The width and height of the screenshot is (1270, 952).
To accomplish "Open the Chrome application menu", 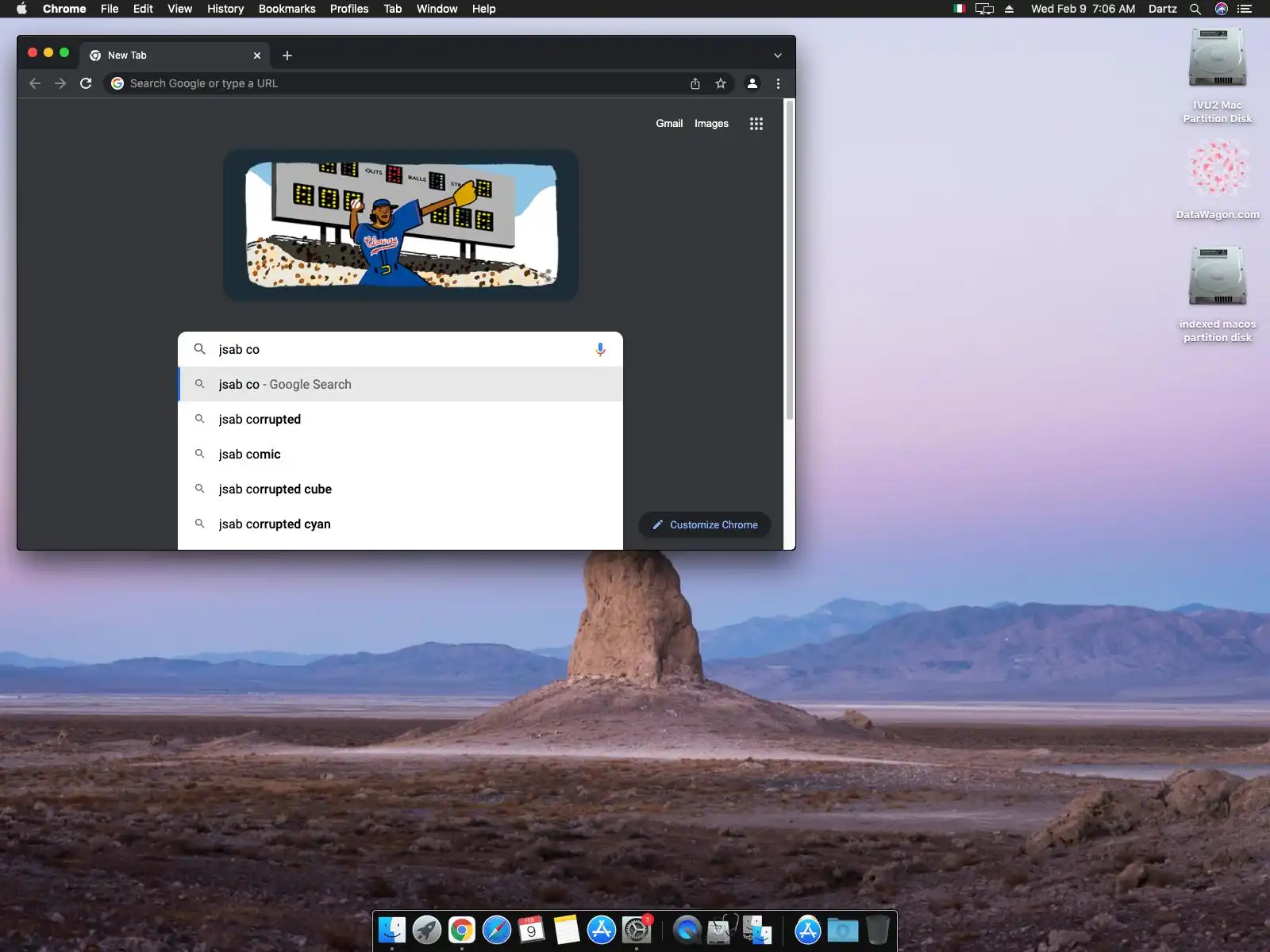I will (x=64, y=9).
